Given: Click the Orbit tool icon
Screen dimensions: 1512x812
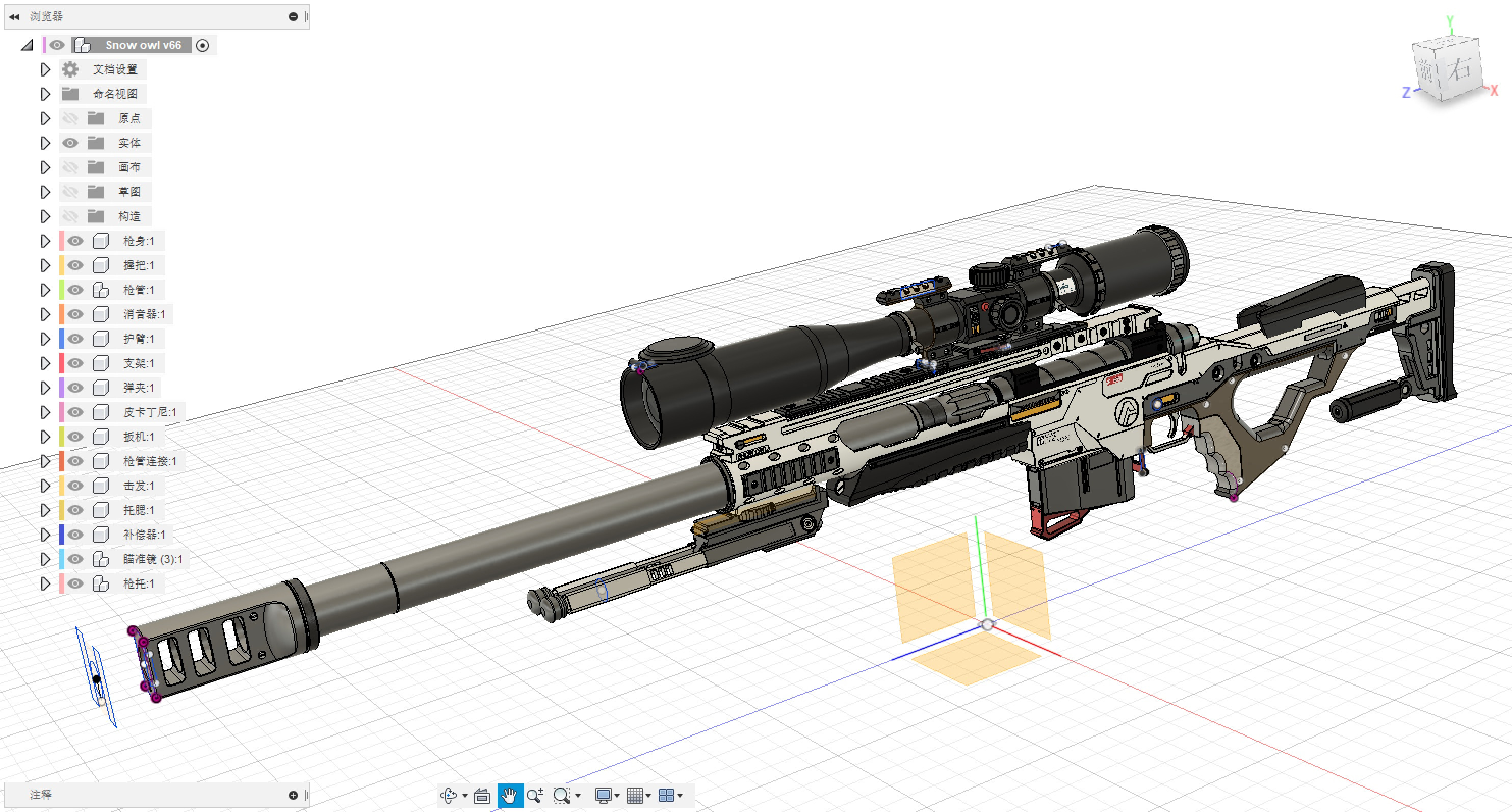Looking at the screenshot, I should coord(448,795).
